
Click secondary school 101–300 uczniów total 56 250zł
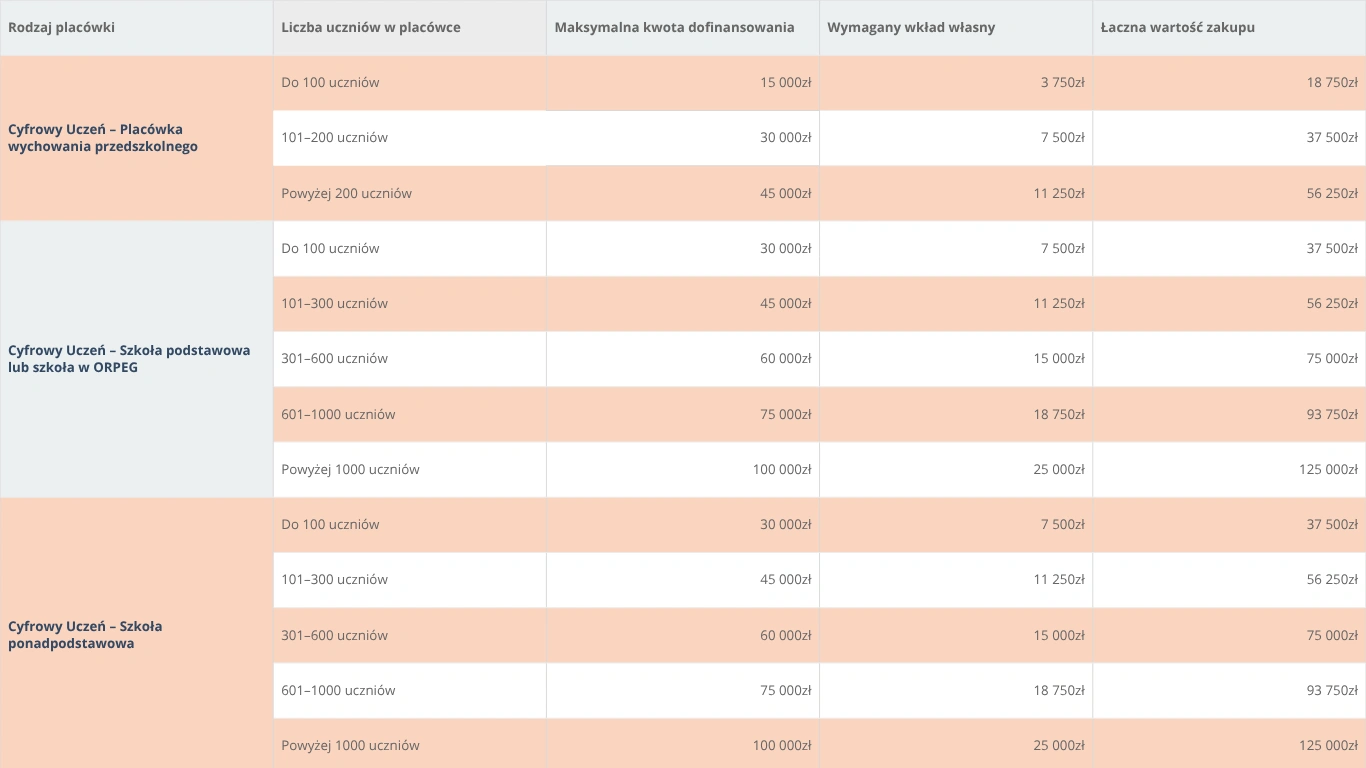tap(1229, 580)
